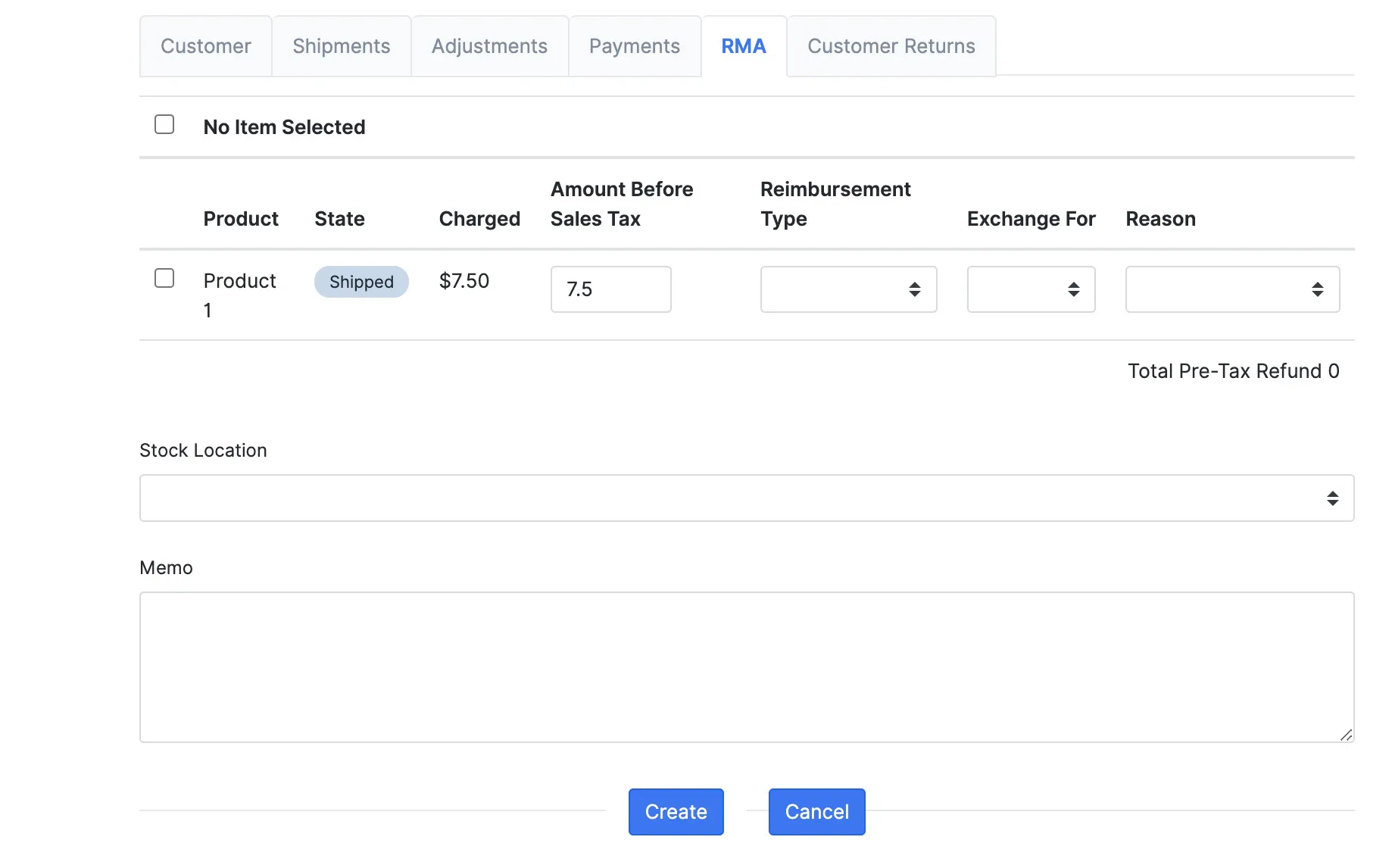Select the RMA tab
This screenshot has height=868, width=1392.
744,46
